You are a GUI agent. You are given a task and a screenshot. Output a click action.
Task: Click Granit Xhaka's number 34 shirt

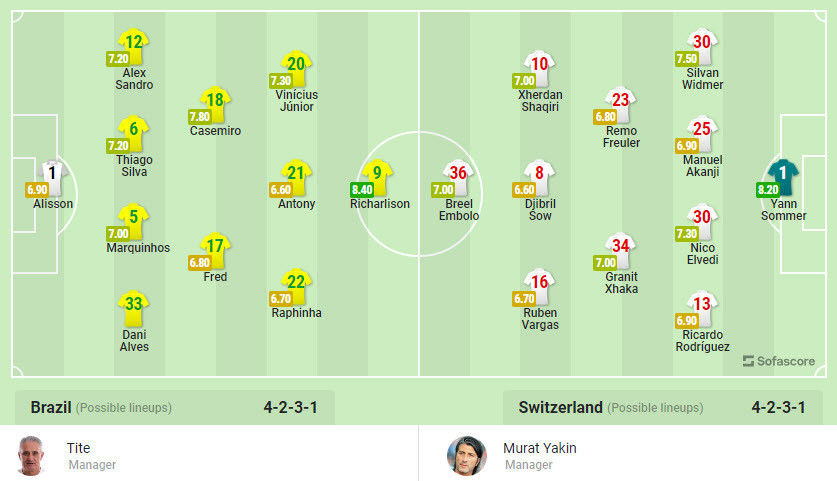(x=621, y=246)
